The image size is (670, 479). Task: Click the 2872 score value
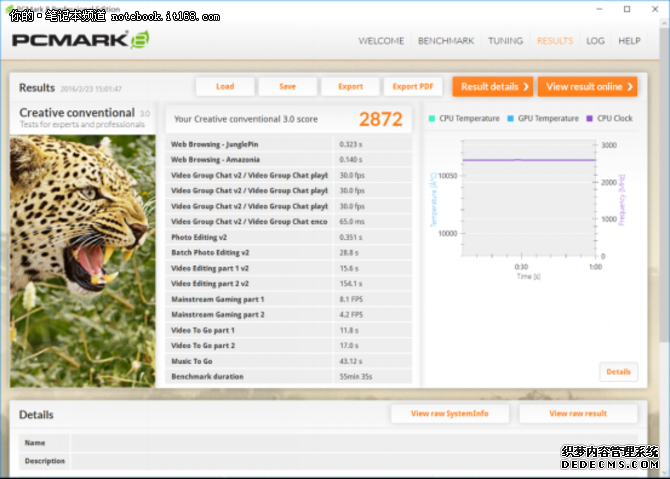click(x=381, y=119)
